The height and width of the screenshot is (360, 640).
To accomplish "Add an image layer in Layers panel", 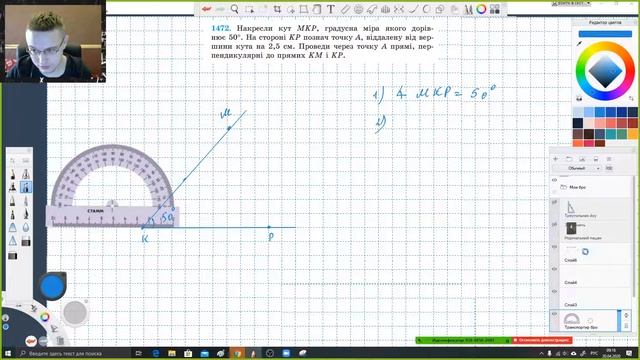I will (x=582, y=159).
